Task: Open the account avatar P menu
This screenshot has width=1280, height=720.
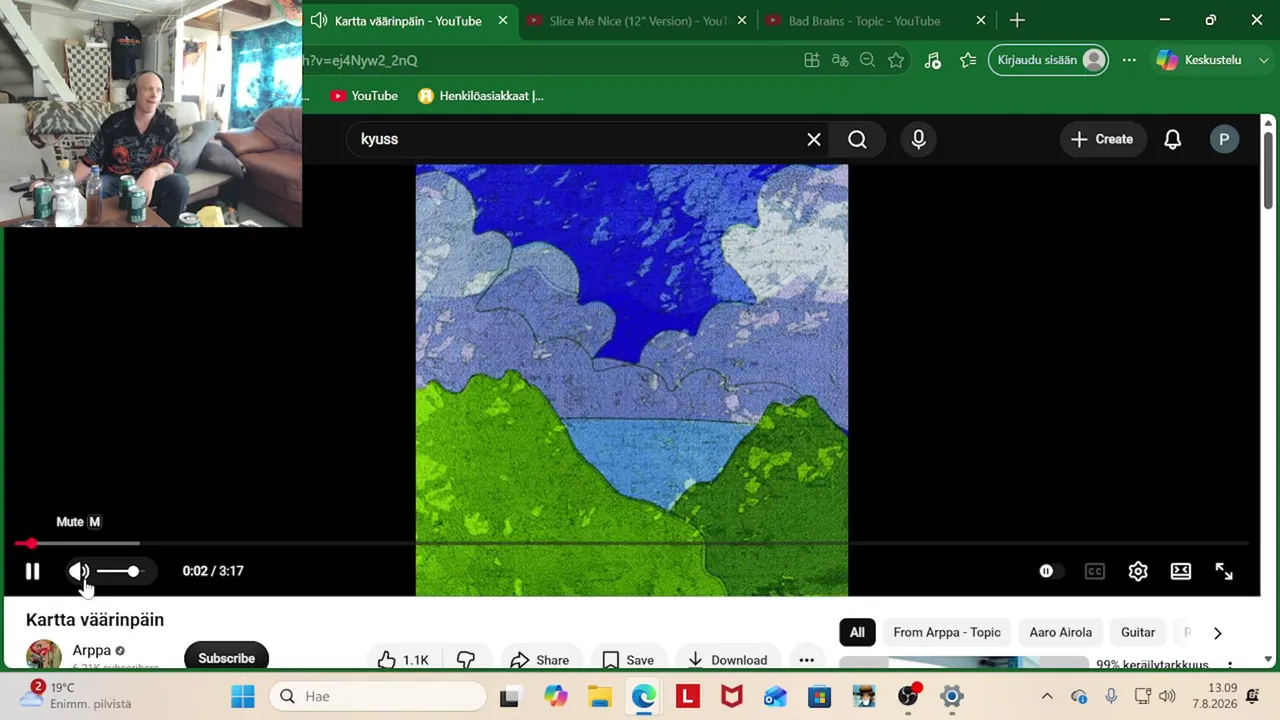Action: point(1224,139)
